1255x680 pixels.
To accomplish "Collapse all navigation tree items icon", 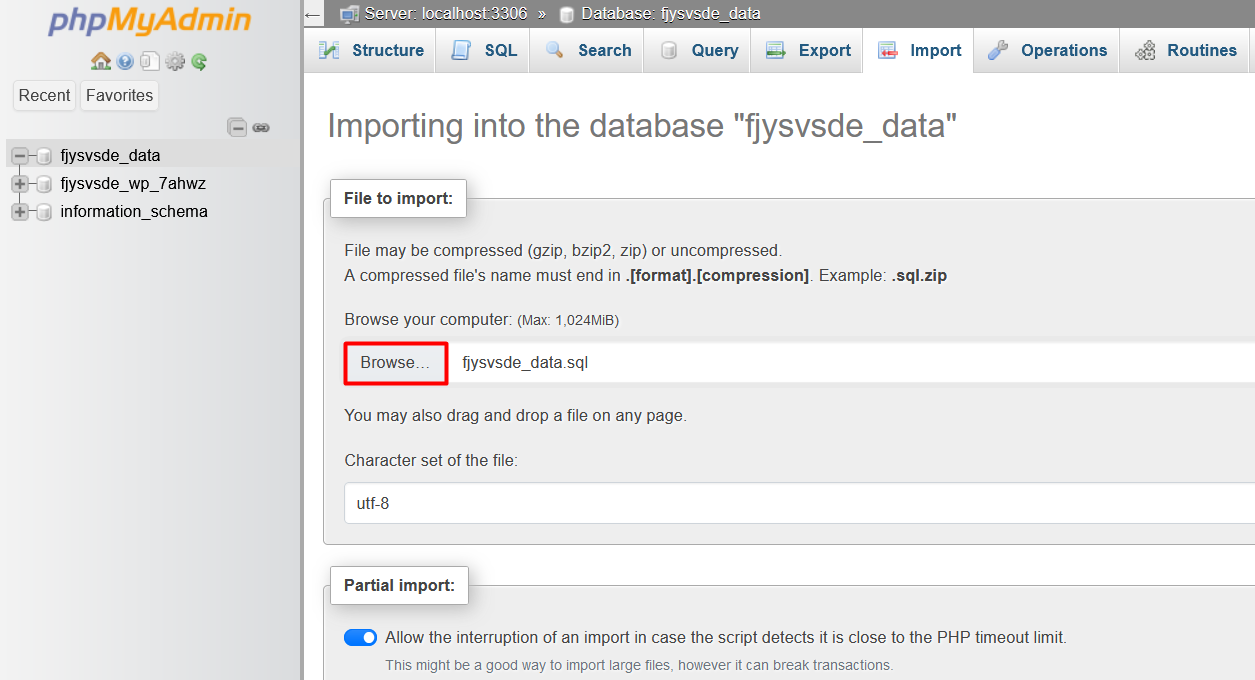I will coord(237,127).
